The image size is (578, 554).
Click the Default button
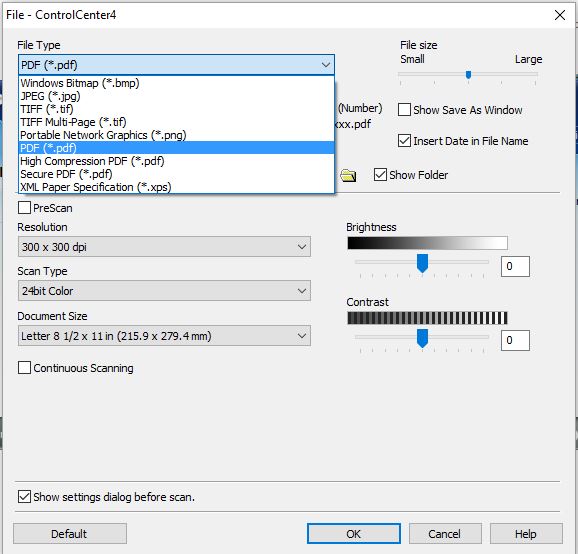click(70, 534)
